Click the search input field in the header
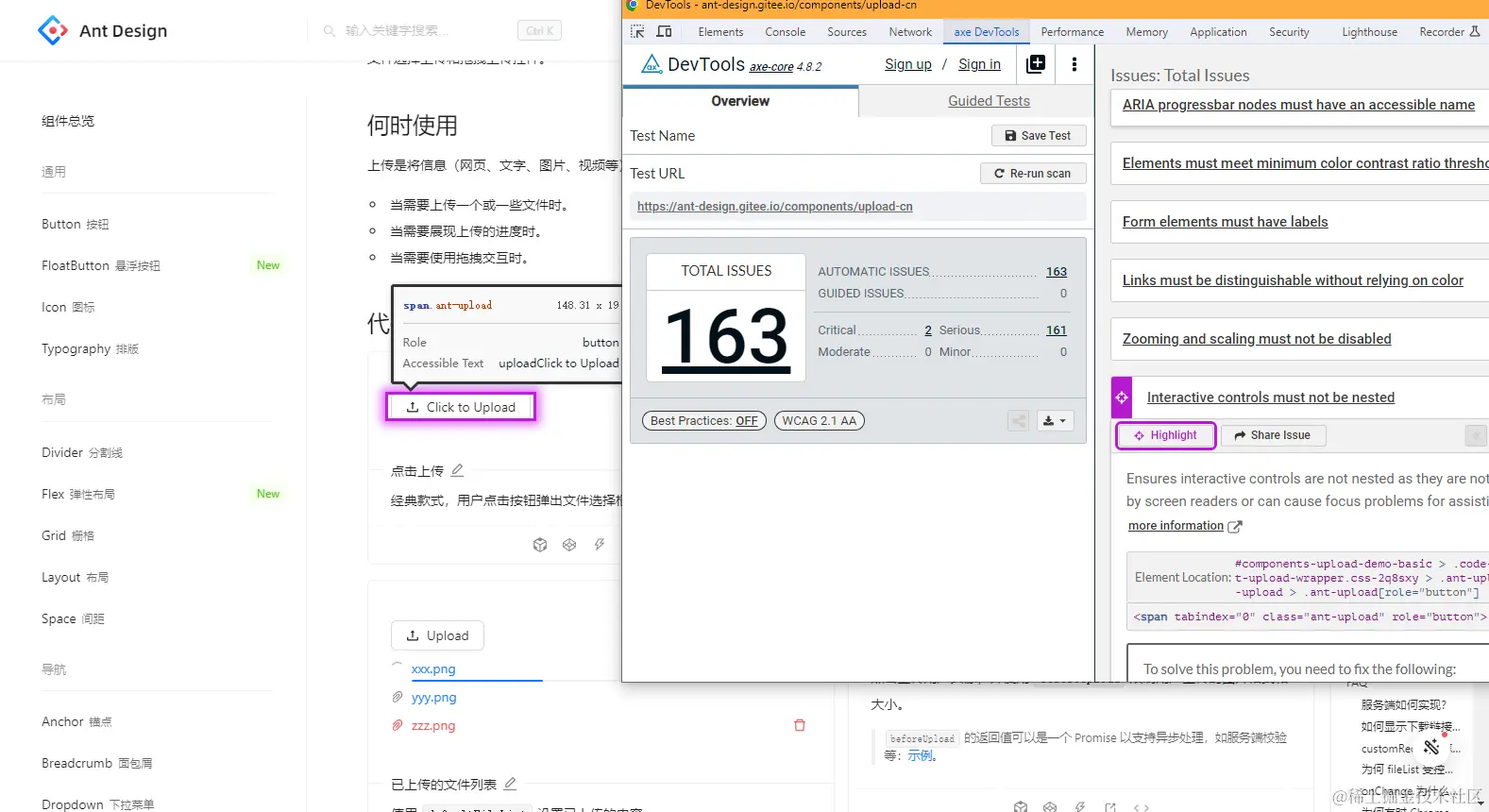The height and width of the screenshot is (812, 1489). point(425,31)
